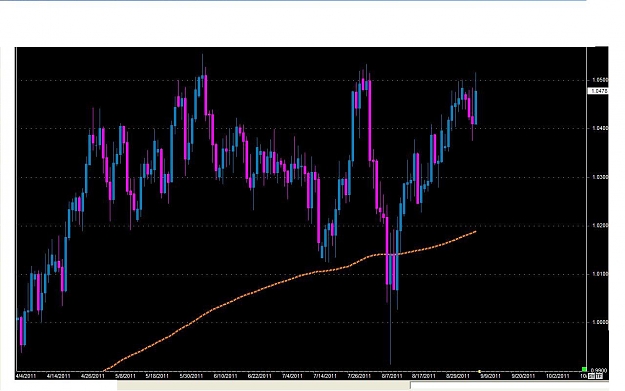625x391 pixels.
Task: Click the 1.0100 price axis label
Action: pyautogui.click(x=599, y=274)
